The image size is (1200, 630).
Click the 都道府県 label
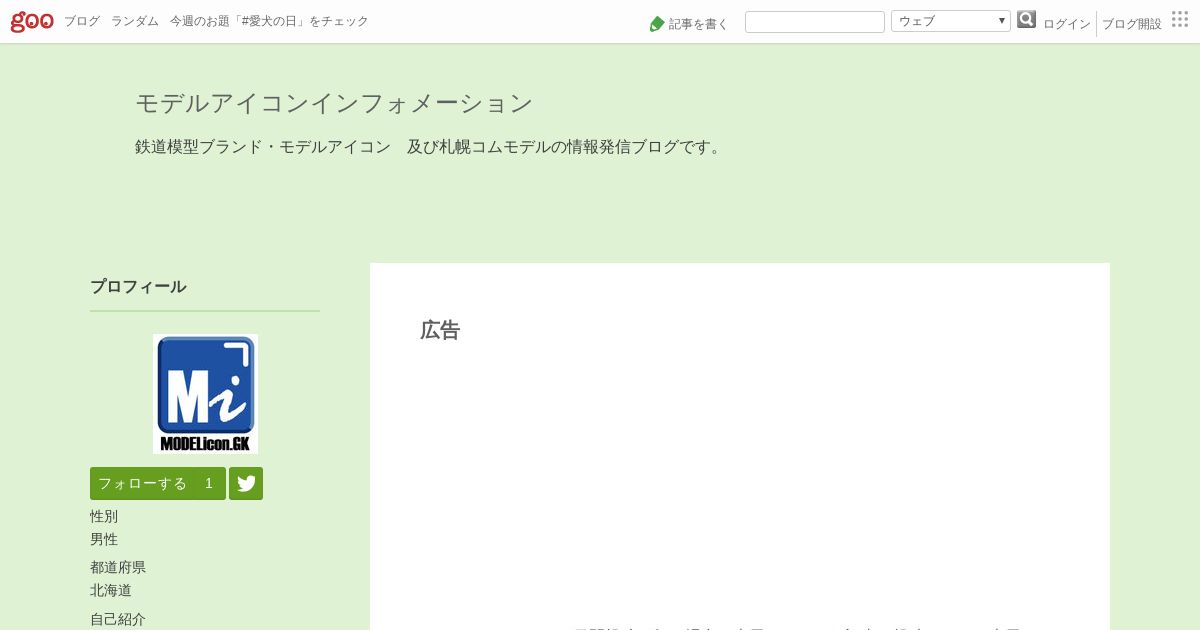118,567
